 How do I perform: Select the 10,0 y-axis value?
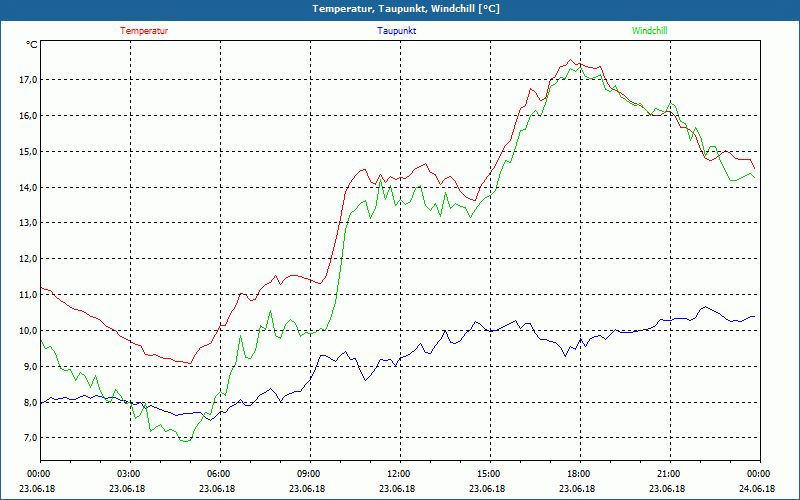tap(29, 331)
